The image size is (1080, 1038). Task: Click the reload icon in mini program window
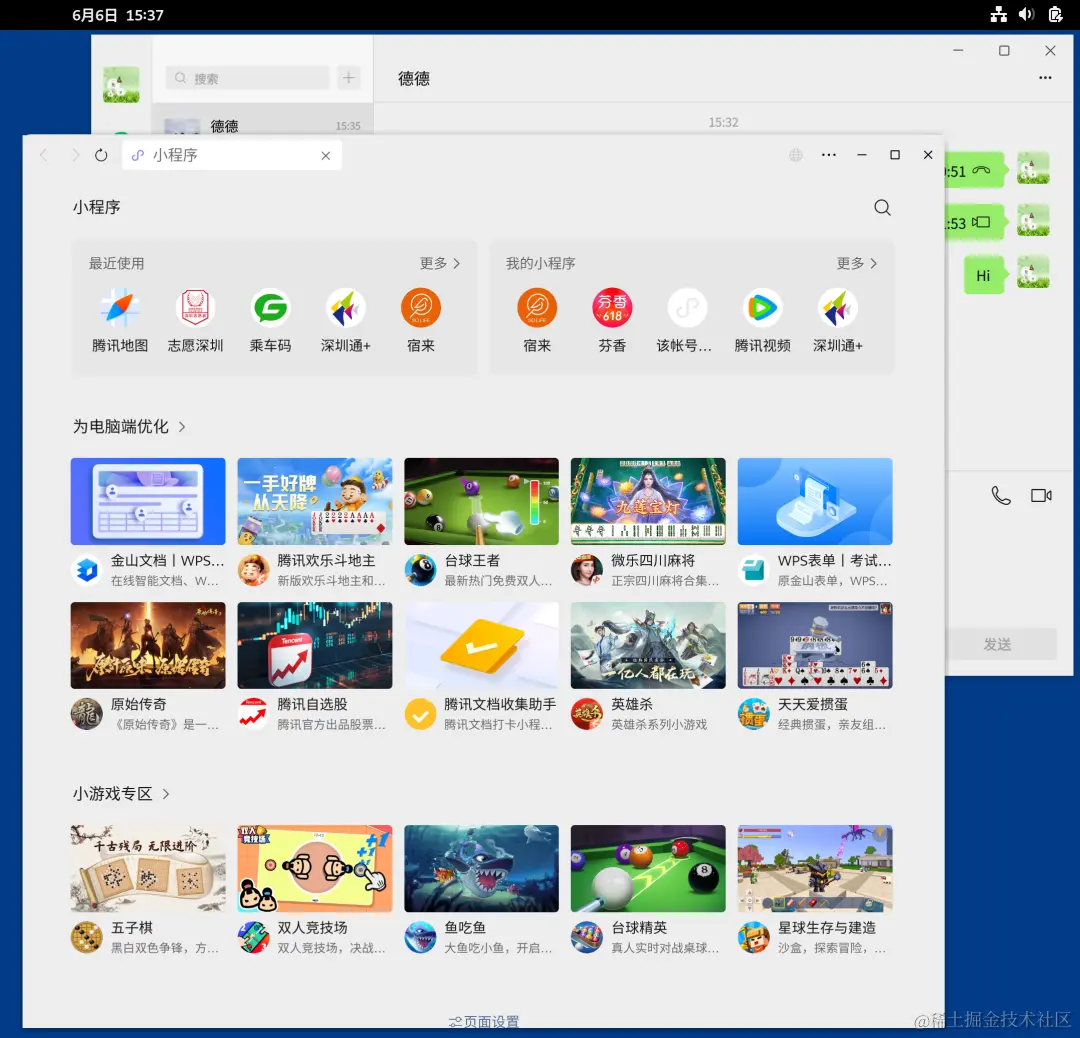pos(101,155)
